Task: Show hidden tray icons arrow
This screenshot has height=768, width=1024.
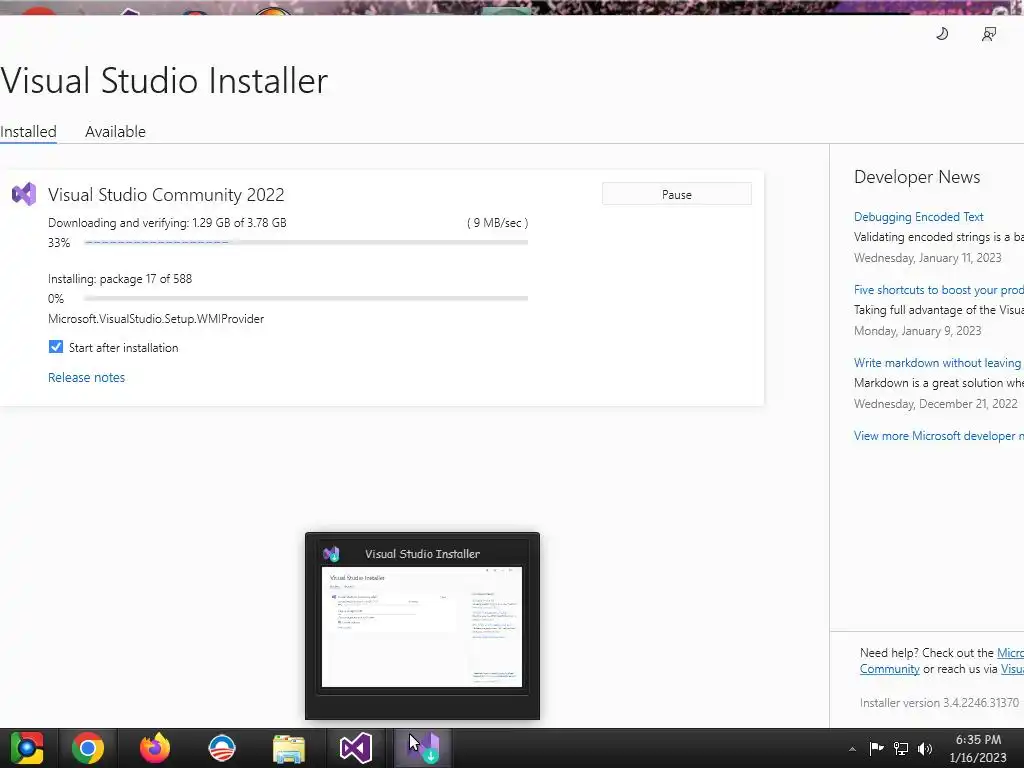Action: click(852, 749)
